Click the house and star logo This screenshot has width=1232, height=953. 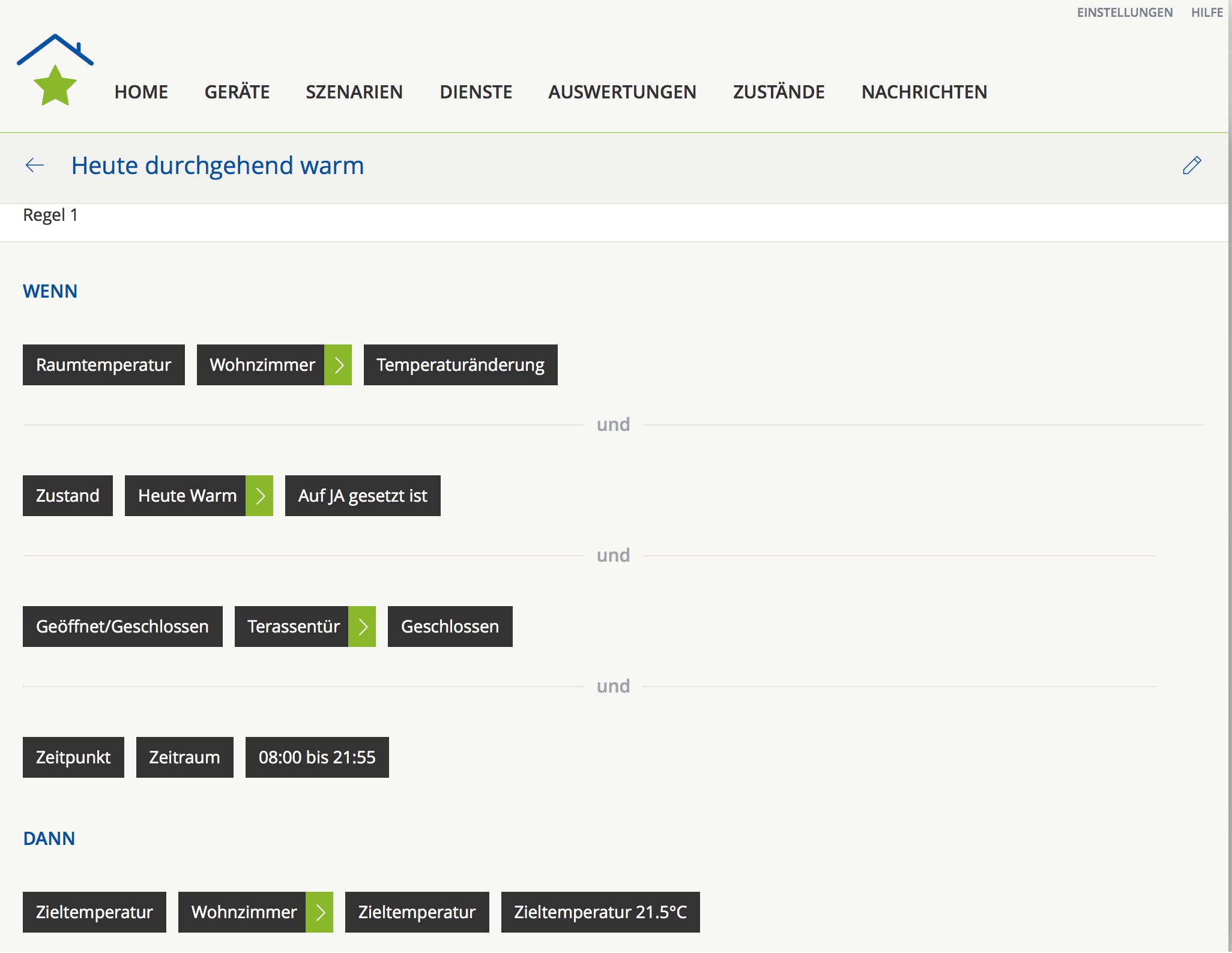click(55, 70)
